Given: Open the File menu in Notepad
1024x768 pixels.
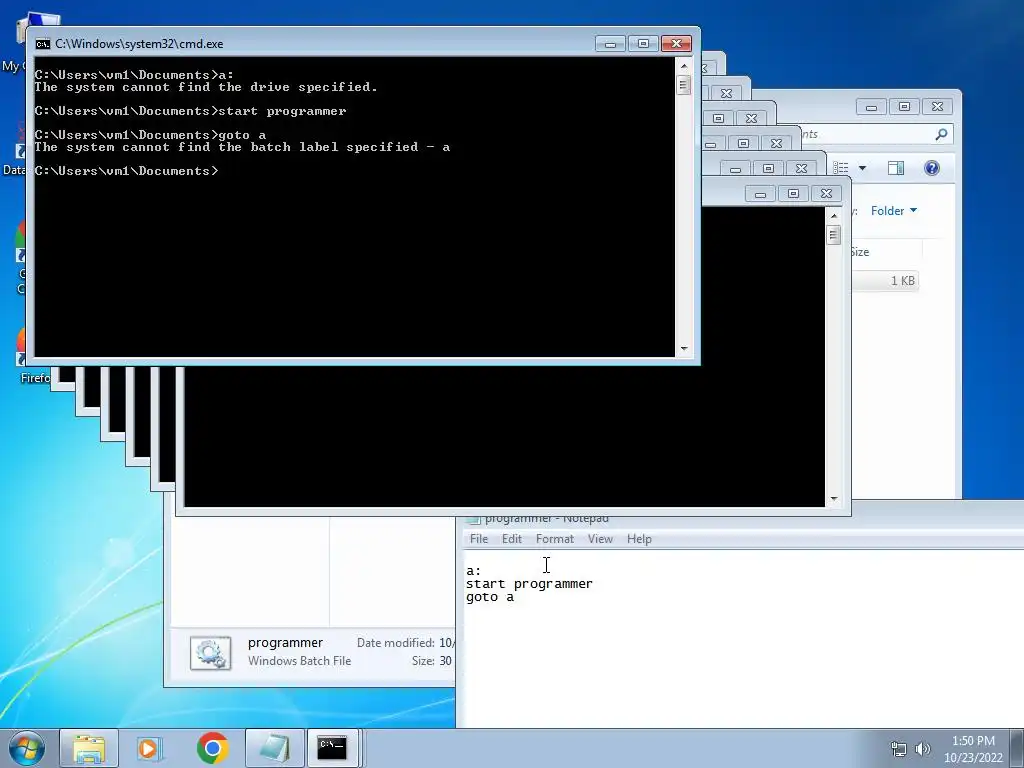Looking at the screenshot, I should (x=479, y=539).
